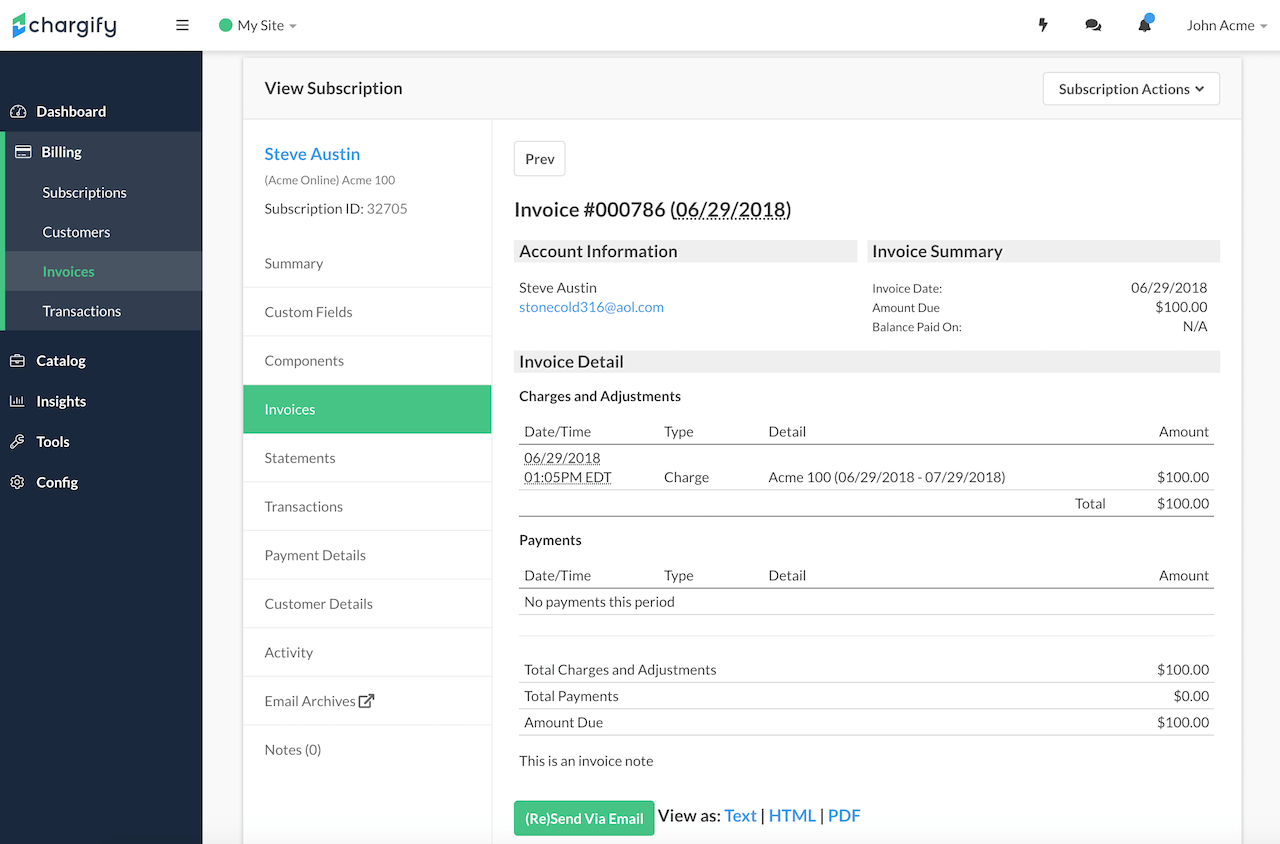Viewport: 1280px width, 844px height.
Task: Open the subscription Transactions tab
Action: coord(367,507)
